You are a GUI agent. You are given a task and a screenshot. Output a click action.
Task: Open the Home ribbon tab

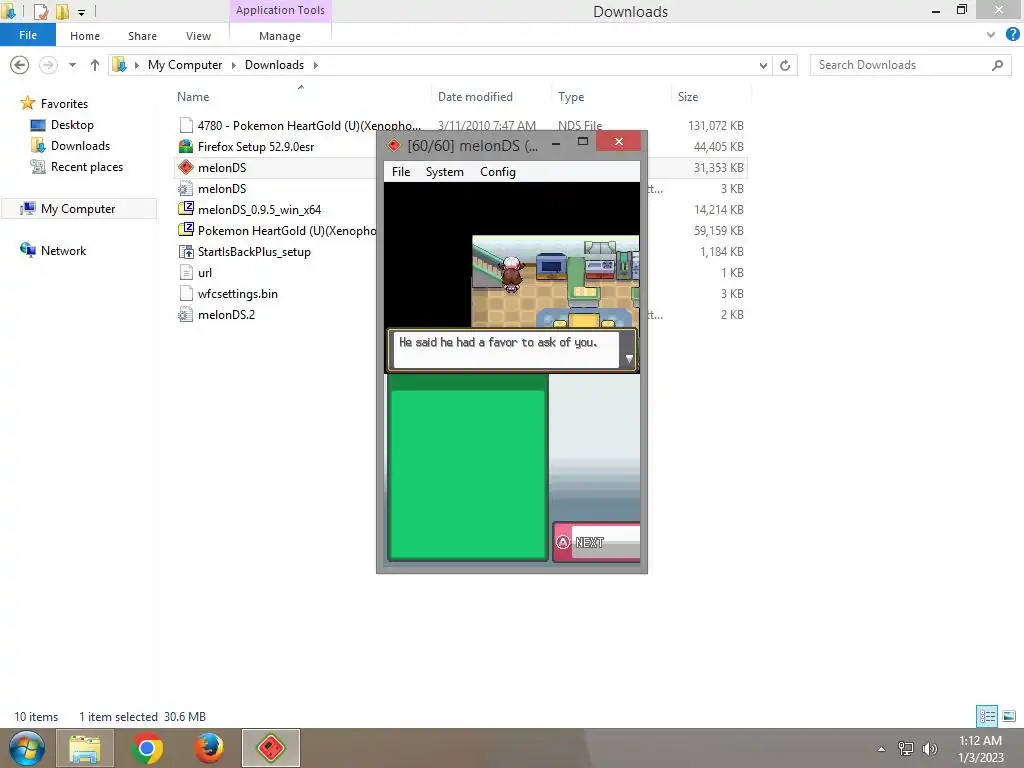[x=85, y=36]
